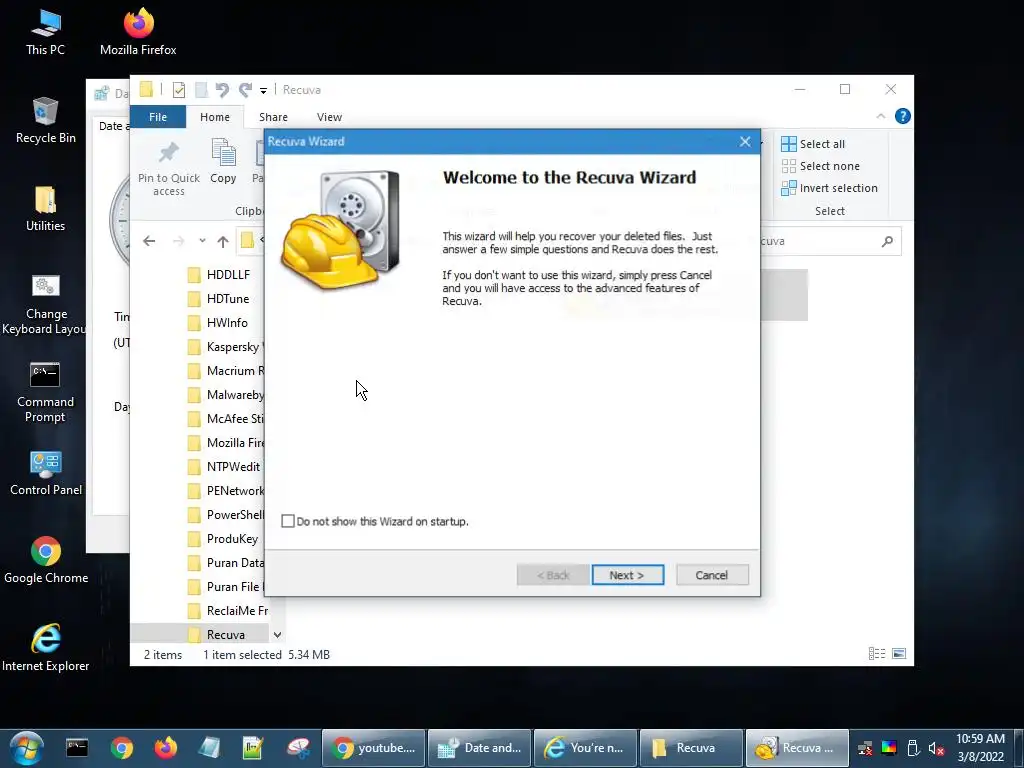The height and width of the screenshot is (768, 1024).
Task: Open pinned Firefox icon on taskbar
Action: click(x=165, y=748)
